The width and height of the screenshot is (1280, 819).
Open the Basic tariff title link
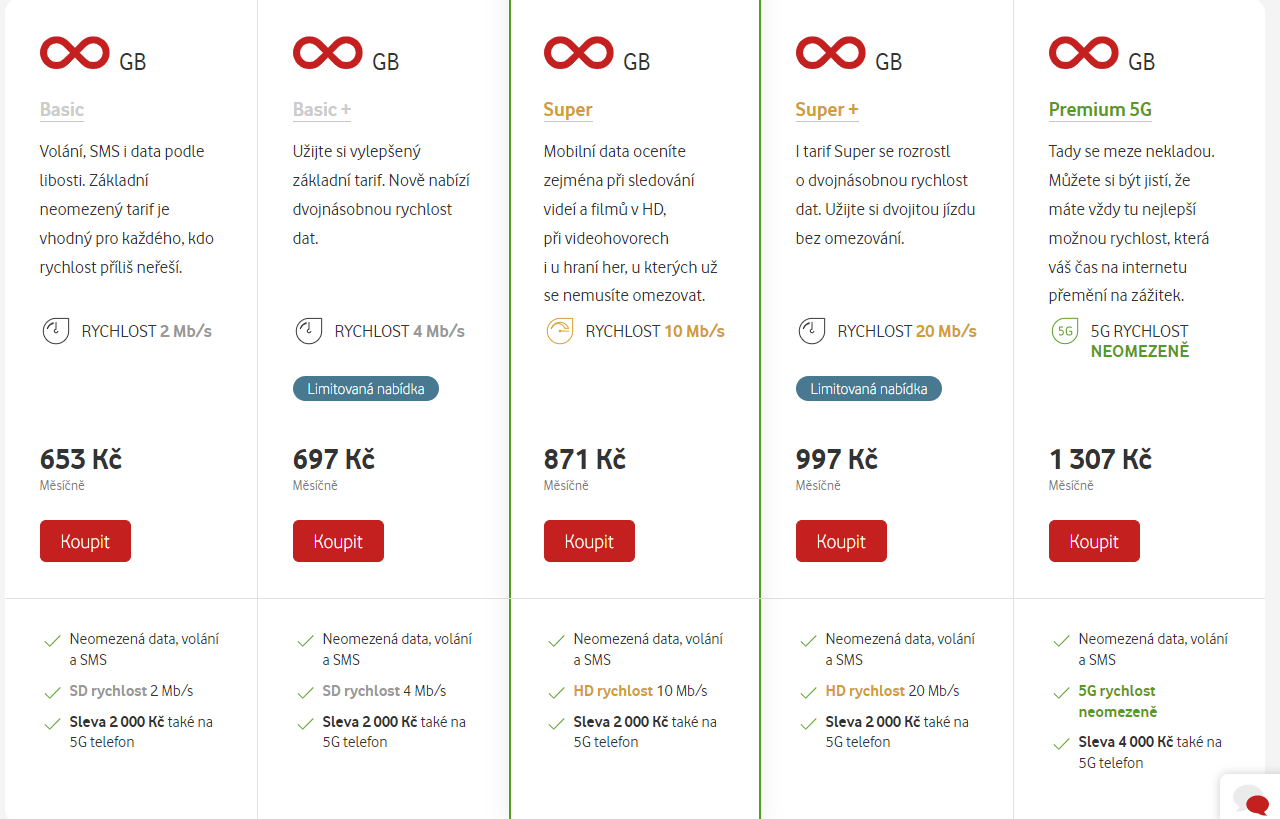coord(62,110)
